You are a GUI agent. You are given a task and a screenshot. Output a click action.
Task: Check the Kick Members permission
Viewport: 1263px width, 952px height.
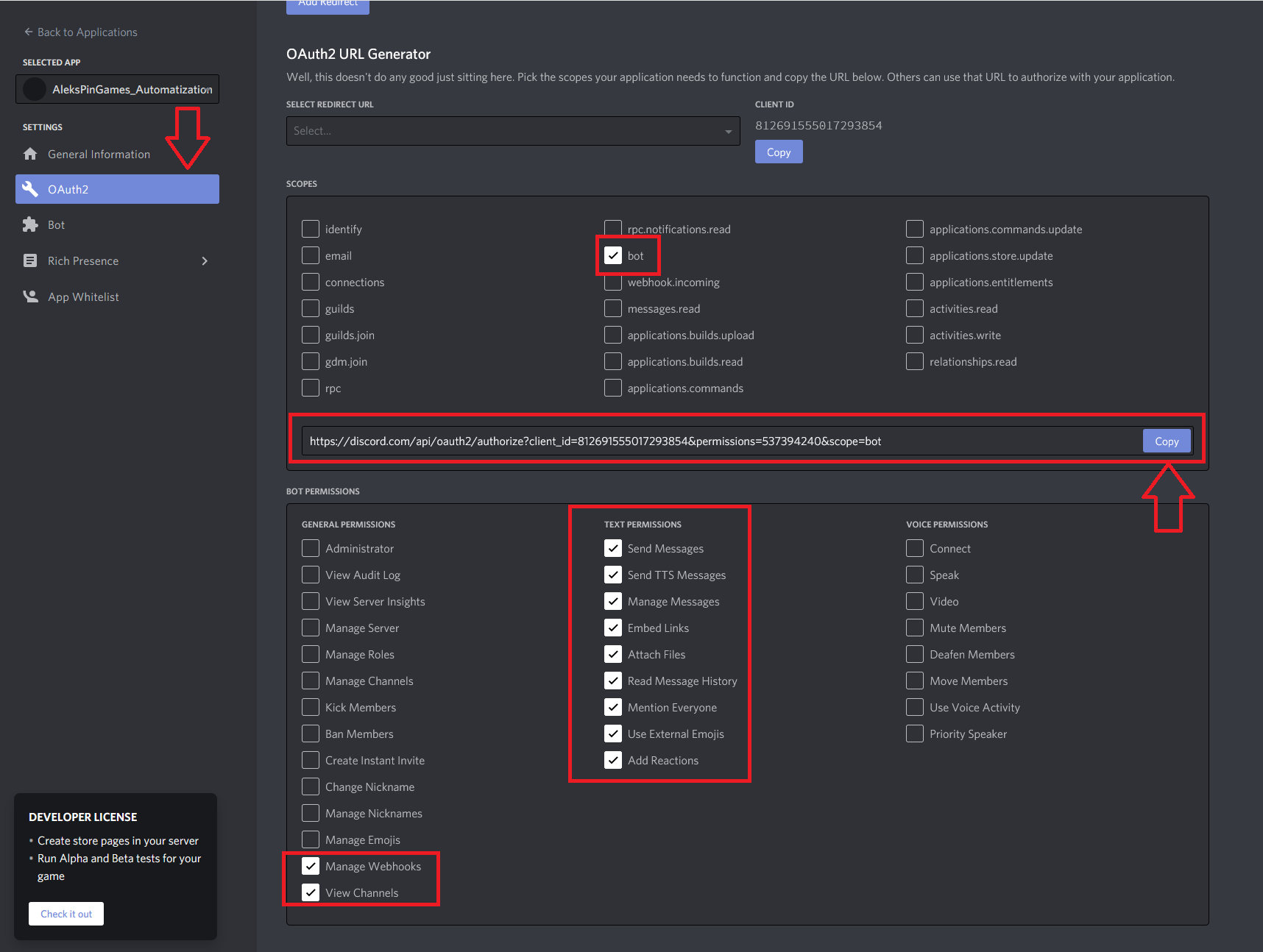(311, 707)
